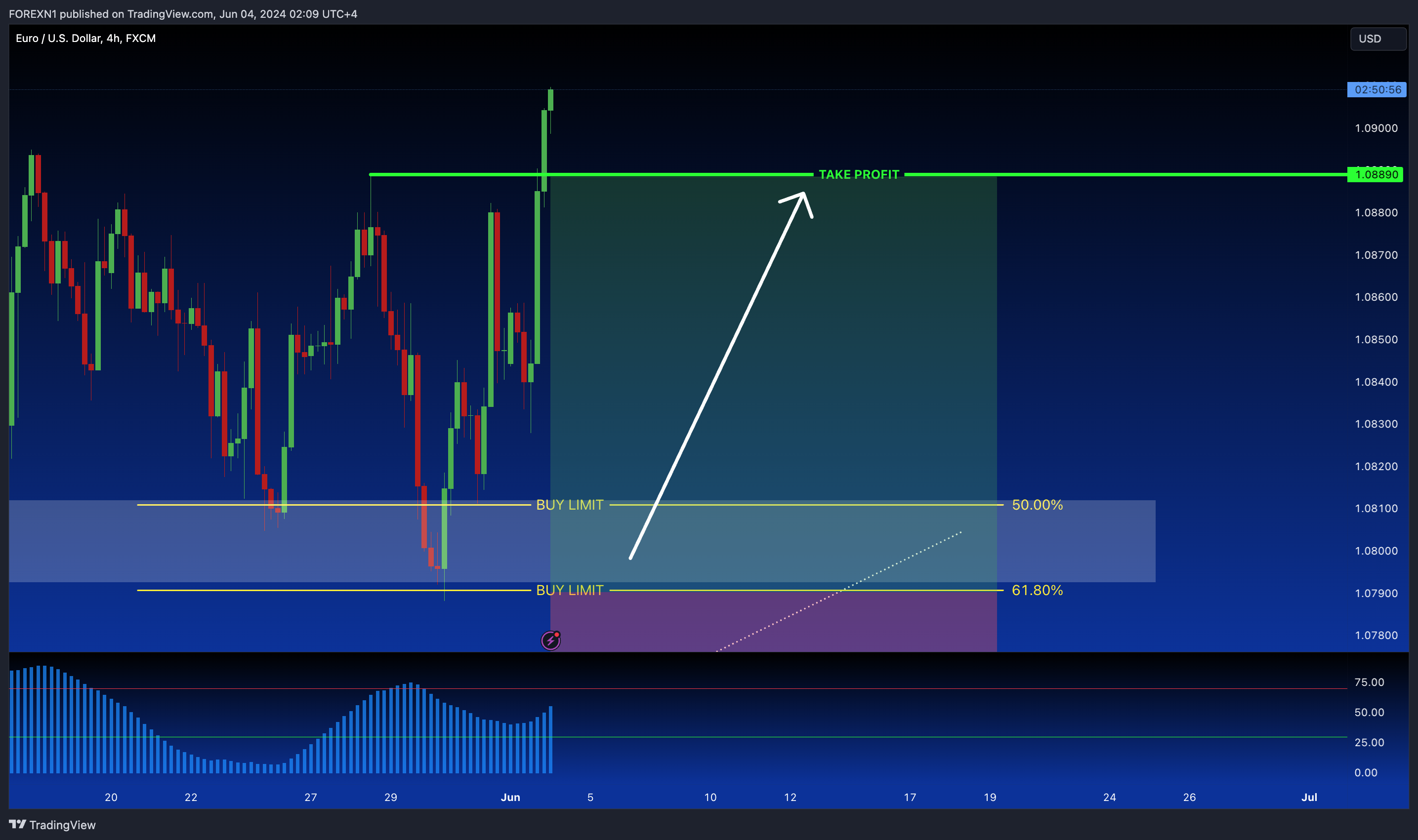Click the 5 date label on time axis
This screenshot has height=840, width=1418.
590,797
